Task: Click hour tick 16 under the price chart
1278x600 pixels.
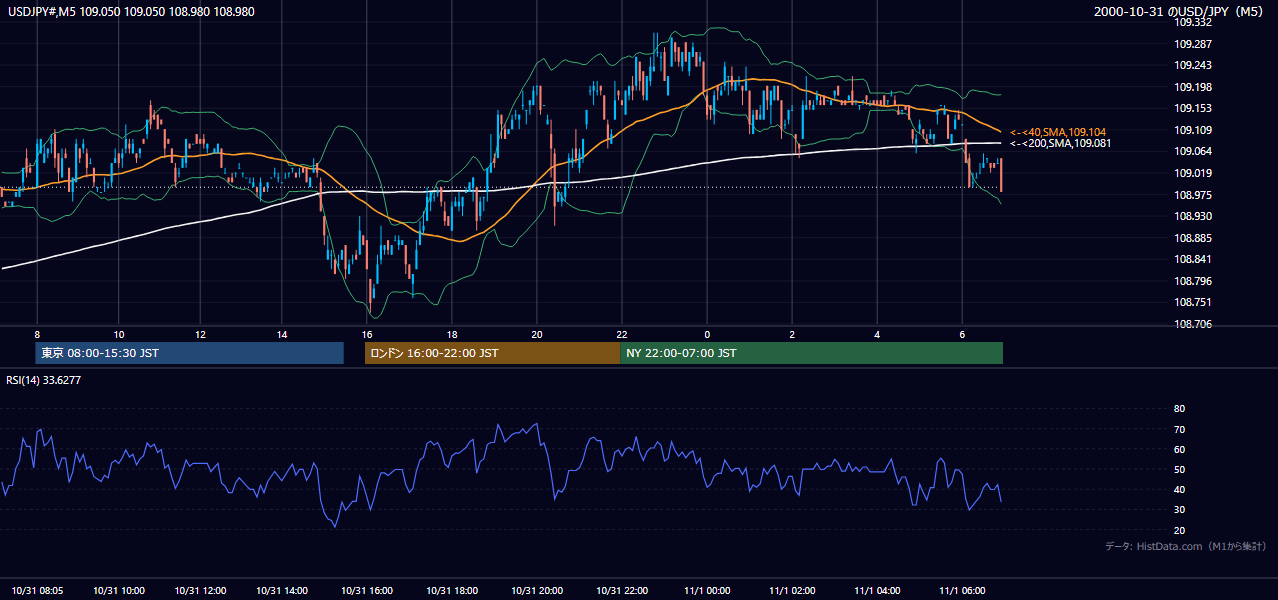Action: pyautogui.click(x=368, y=335)
